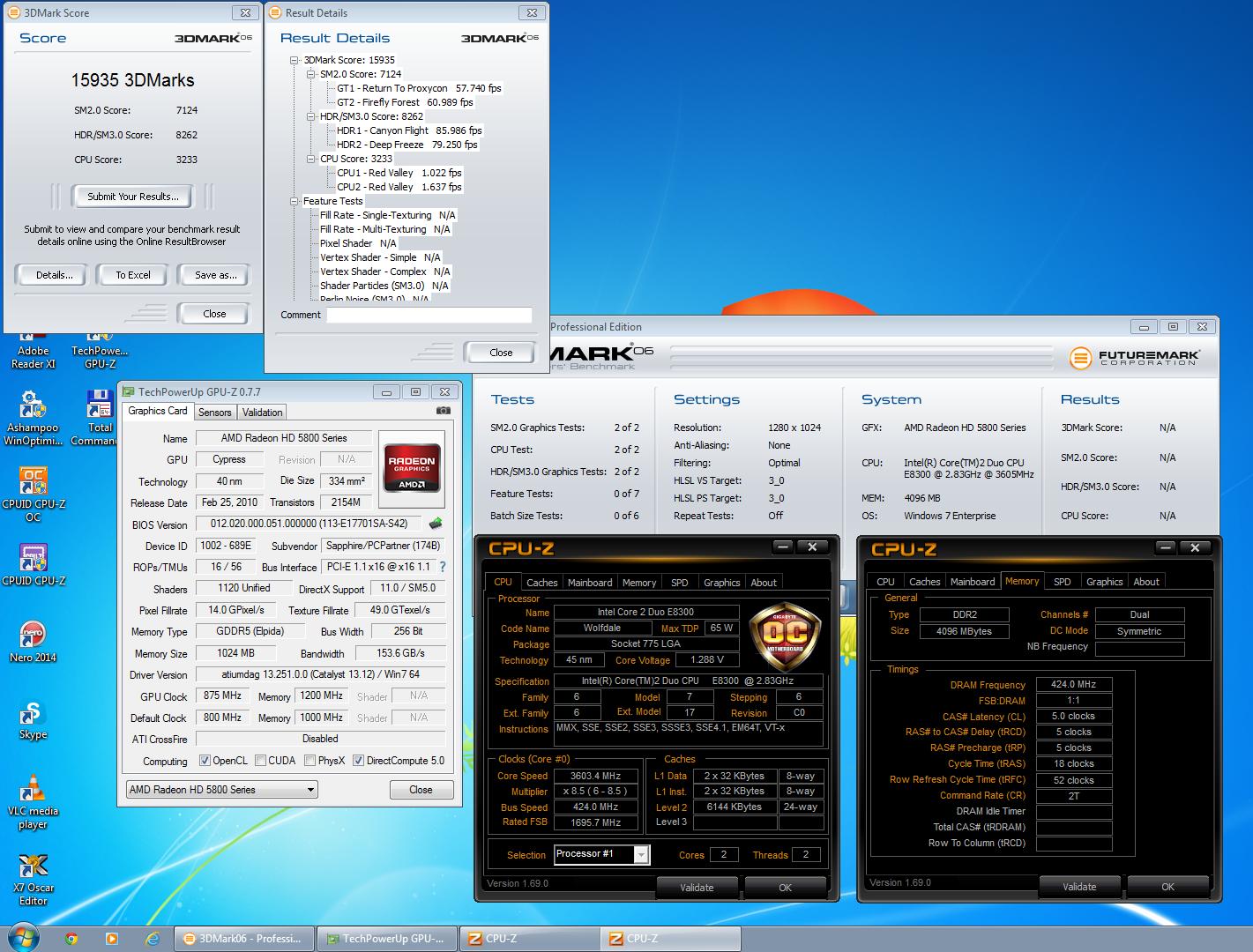Launch CPUID CPU-Z OC desktop icon
Screen dimensions: 1253x952
pyautogui.click(x=34, y=495)
